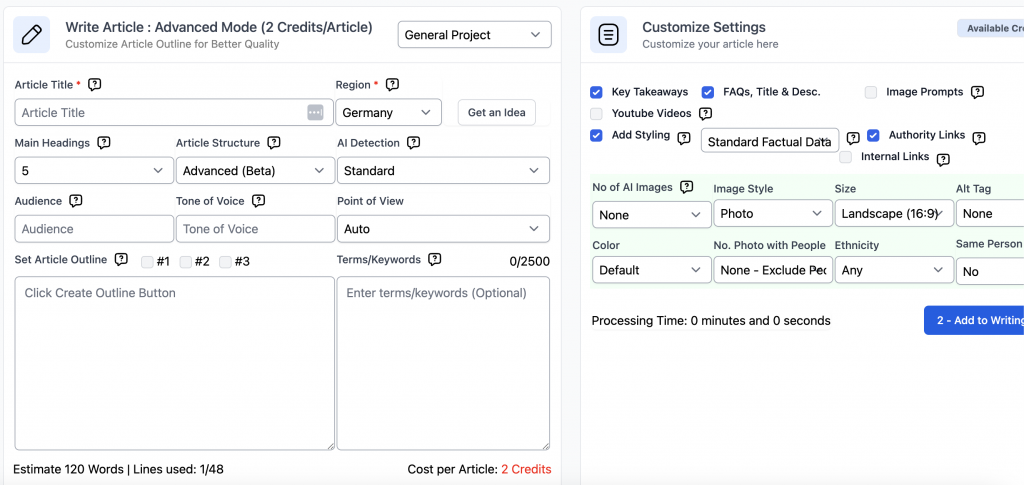Click help icon next to Internal Links
This screenshot has width=1024, height=485.
pyautogui.click(x=942, y=158)
